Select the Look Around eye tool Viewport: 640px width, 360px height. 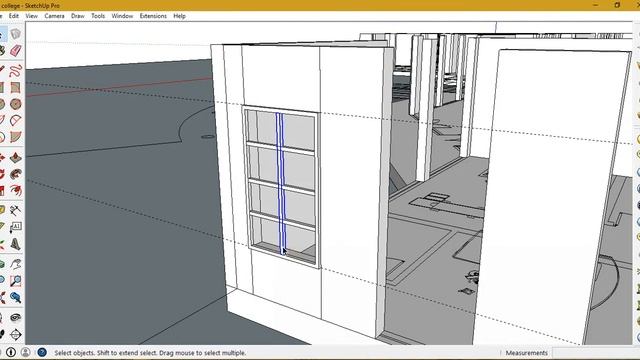[x=16, y=318]
